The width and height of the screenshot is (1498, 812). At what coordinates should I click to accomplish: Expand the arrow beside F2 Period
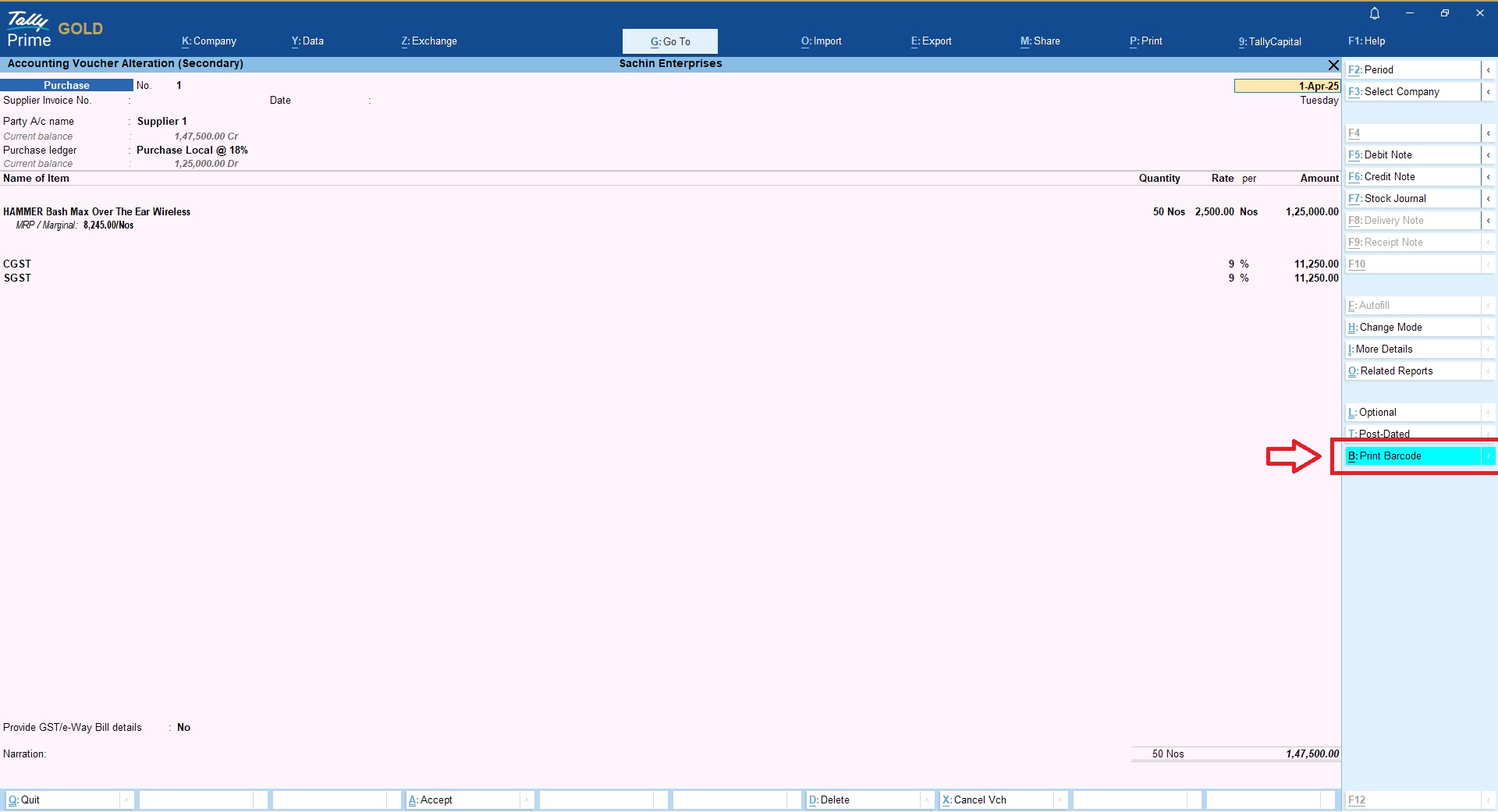pos(1488,70)
